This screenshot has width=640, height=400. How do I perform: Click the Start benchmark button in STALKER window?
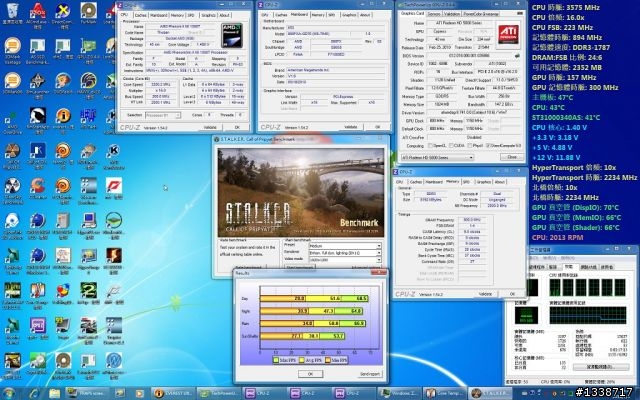point(300,267)
